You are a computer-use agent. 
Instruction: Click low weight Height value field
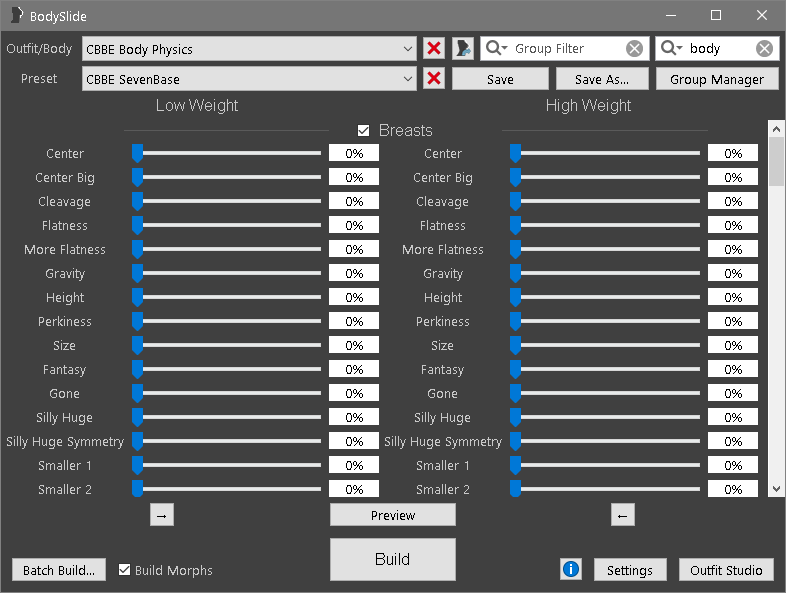(x=354, y=297)
